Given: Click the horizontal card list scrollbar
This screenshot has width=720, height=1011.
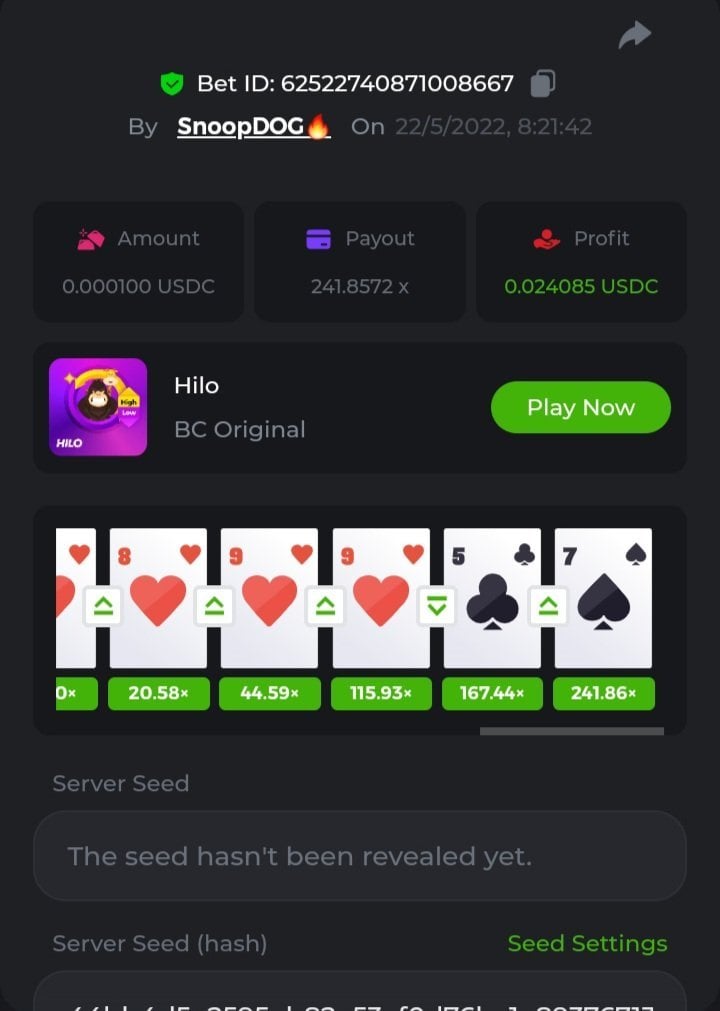Looking at the screenshot, I should click(x=572, y=731).
